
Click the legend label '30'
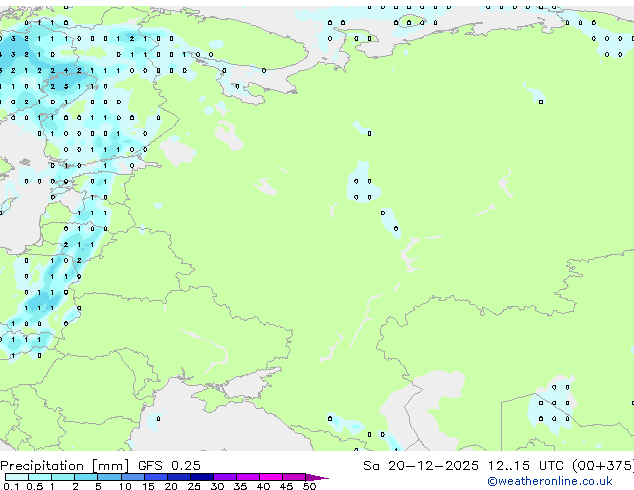tap(217, 486)
